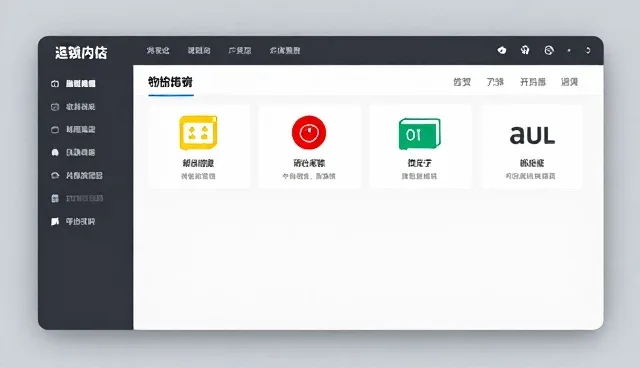Click the app title logo in dark header
This screenshot has width=640, height=368.
[x=81, y=53]
